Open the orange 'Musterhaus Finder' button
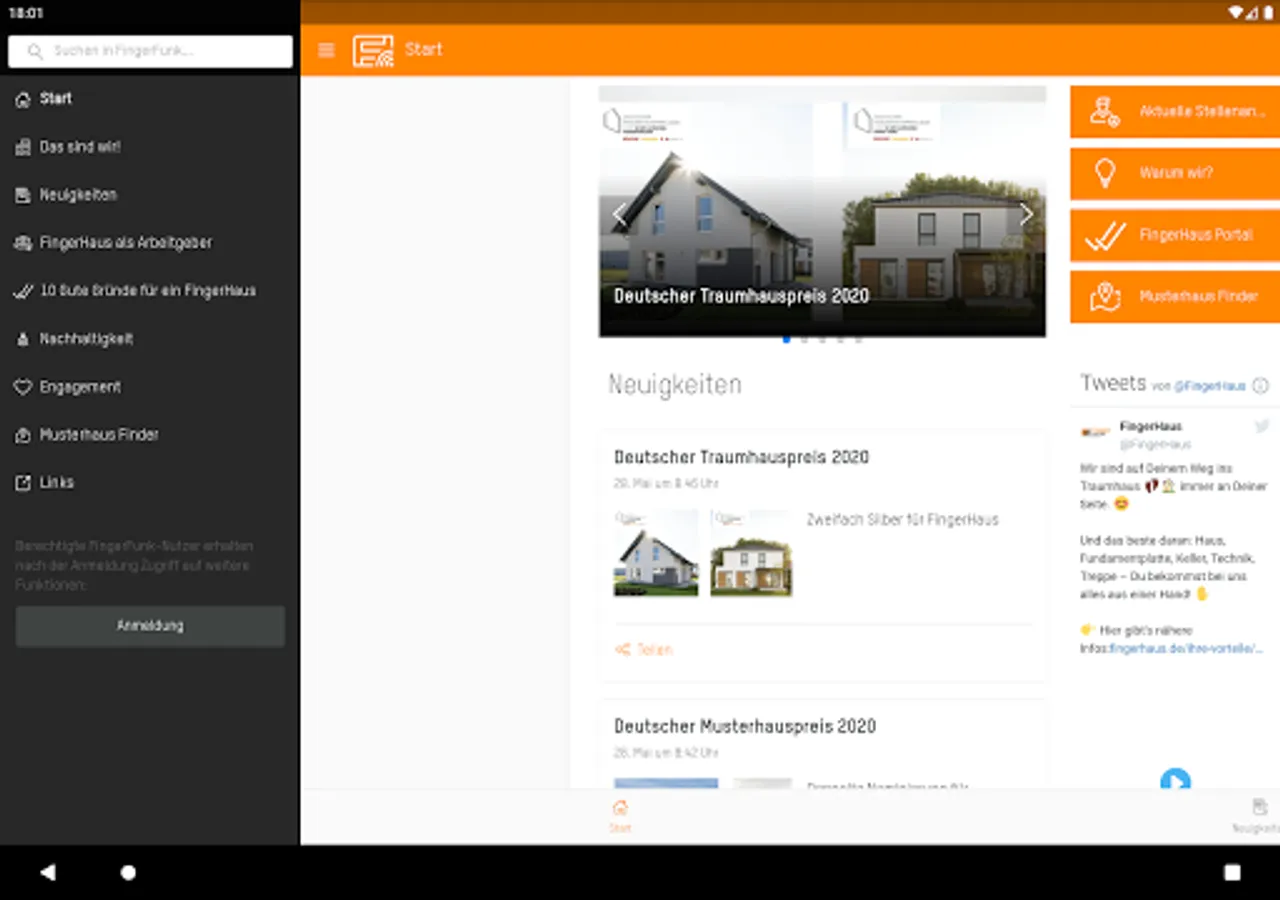The image size is (1280, 900). pyautogui.click(x=1175, y=297)
